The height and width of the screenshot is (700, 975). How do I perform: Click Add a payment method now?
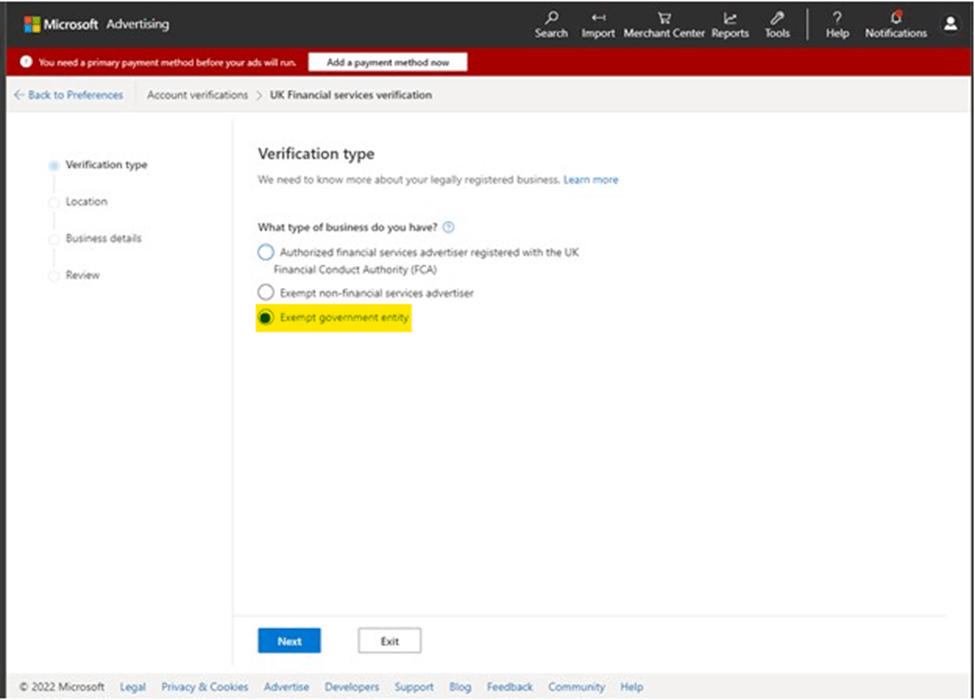point(387,62)
